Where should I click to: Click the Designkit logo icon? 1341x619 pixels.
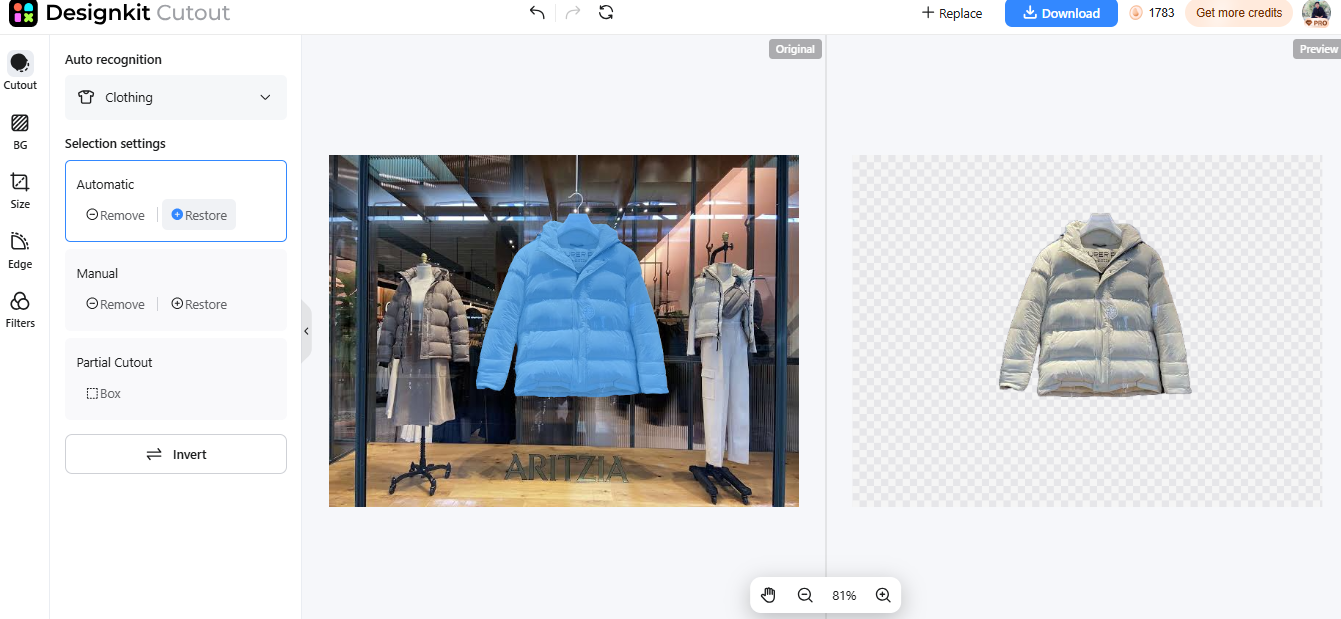pyautogui.click(x=23, y=13)
